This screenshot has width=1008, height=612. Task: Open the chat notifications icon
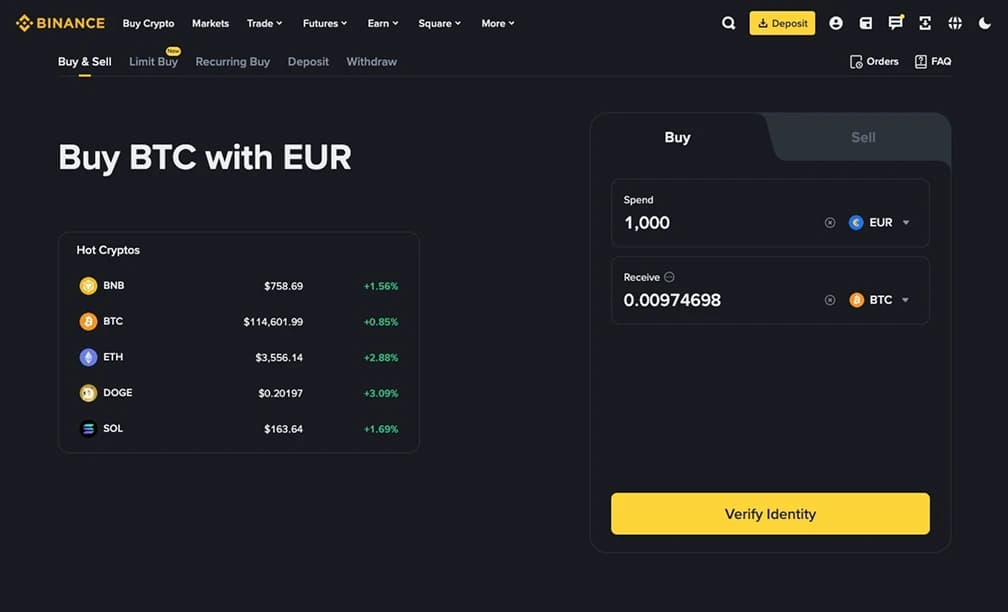[895, 22]
